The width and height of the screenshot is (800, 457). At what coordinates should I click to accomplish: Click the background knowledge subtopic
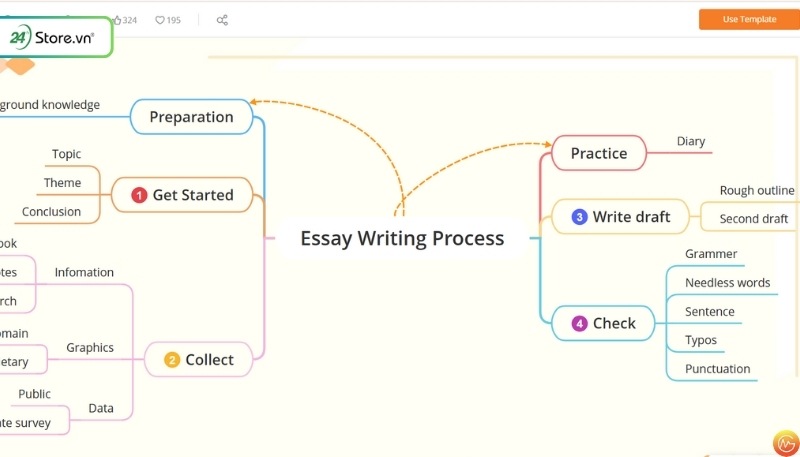[x=49, y=105]
